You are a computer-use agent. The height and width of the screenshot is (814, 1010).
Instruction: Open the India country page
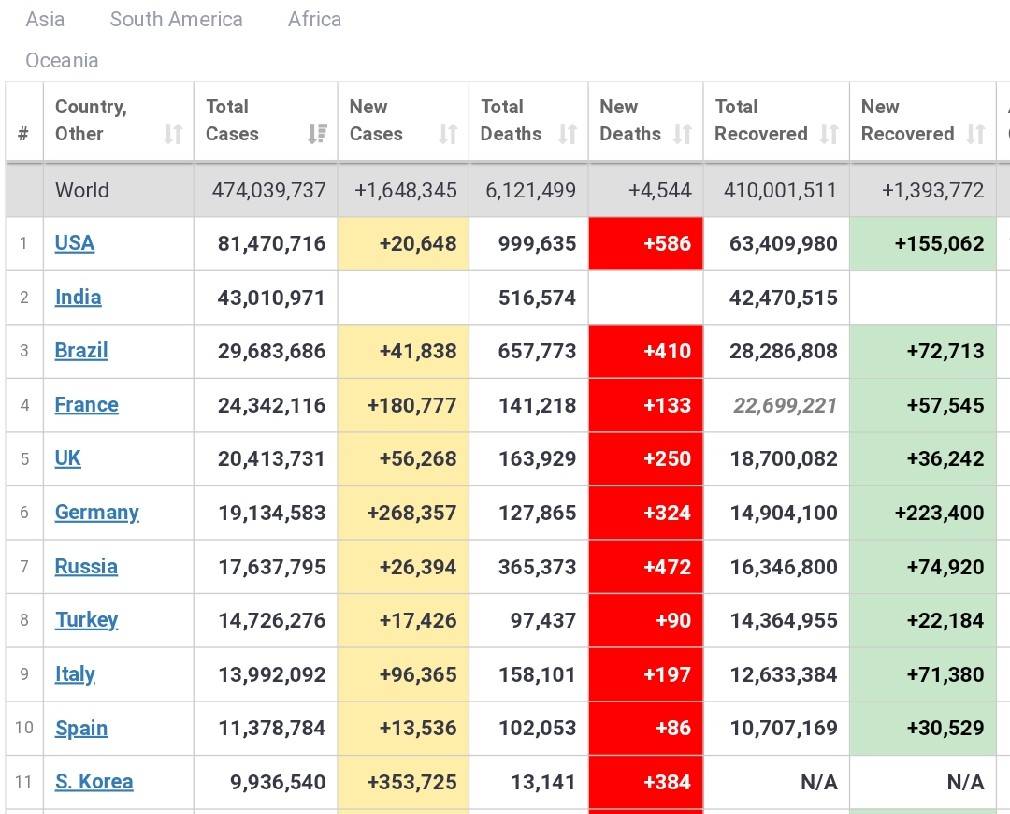pos(78,297)
